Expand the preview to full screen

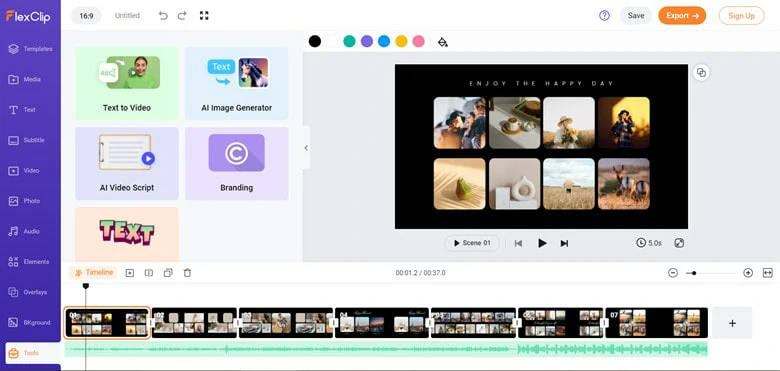tap(679, 243)
